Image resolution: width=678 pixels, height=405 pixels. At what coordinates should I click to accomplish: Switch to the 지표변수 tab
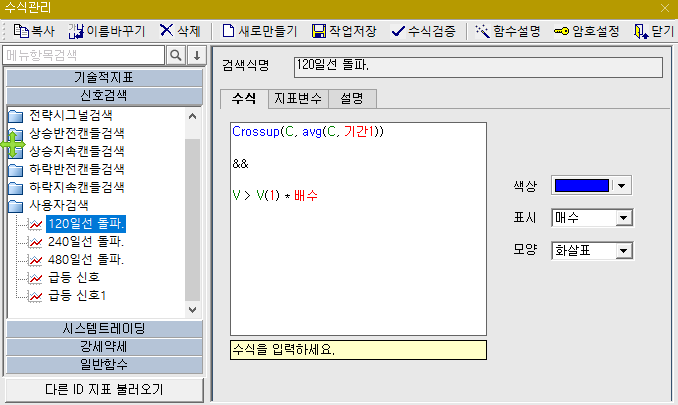(298, 99)
